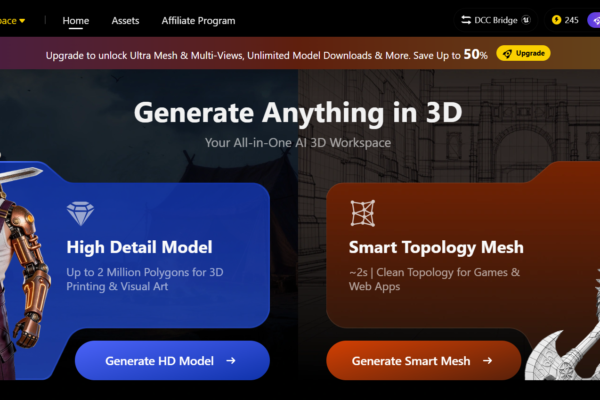Expand the workspace dropdown arrow

[22, 21]
